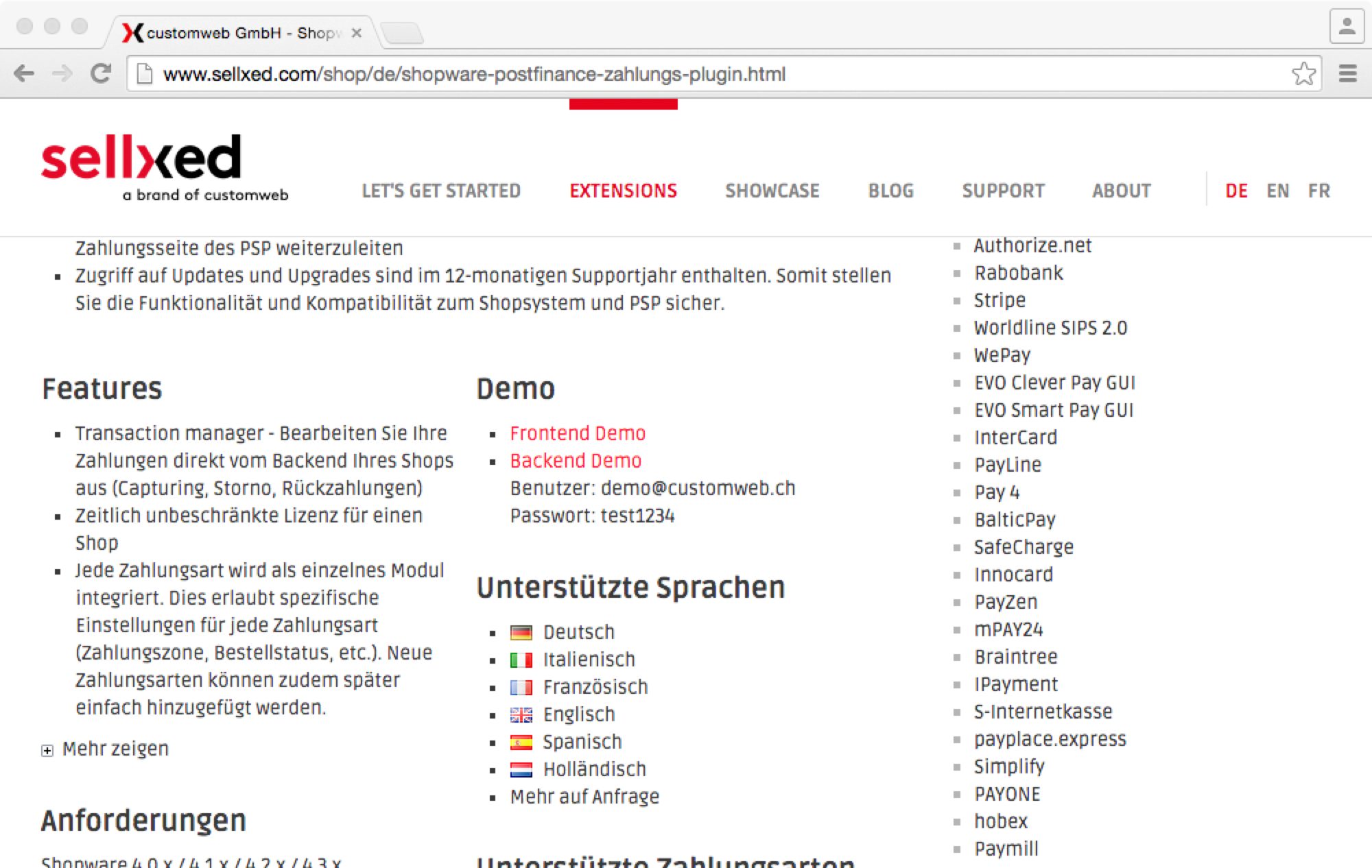Open PAYONE in sidebar list

(1007, 794)
